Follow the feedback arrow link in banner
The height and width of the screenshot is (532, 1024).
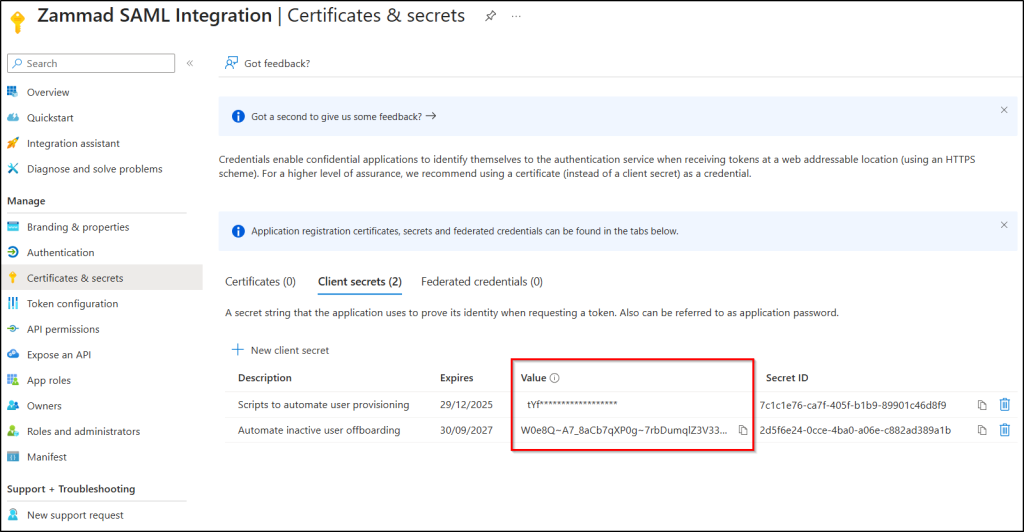(x=431, y=116)
